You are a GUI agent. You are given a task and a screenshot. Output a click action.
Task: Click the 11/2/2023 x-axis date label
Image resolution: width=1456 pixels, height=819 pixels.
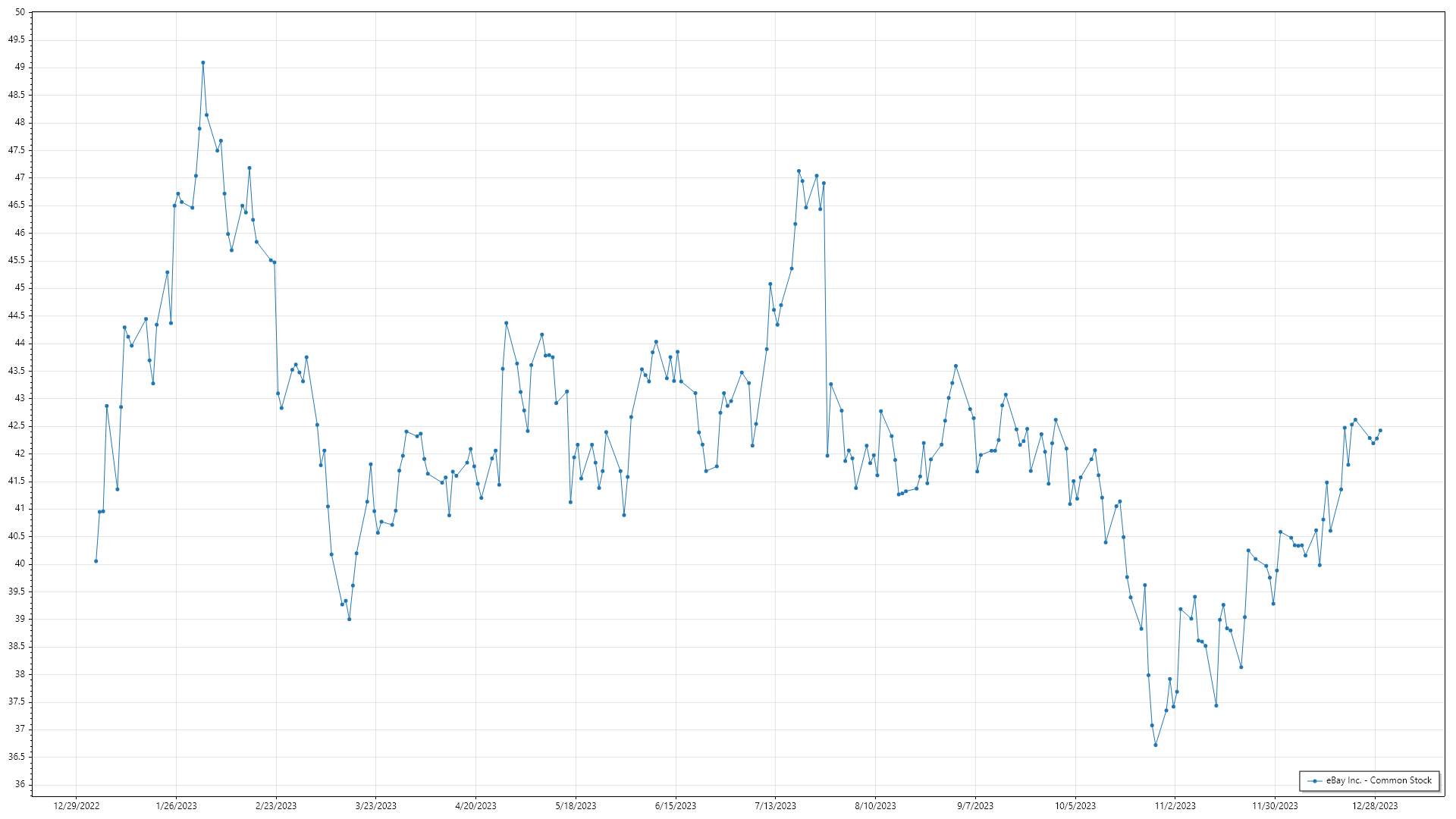click(1175, 806)
